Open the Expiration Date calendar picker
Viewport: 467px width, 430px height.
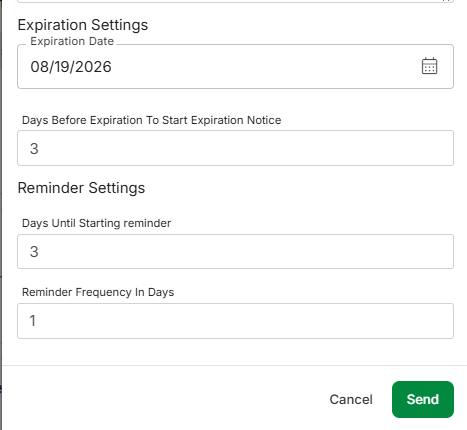[429, 66]
